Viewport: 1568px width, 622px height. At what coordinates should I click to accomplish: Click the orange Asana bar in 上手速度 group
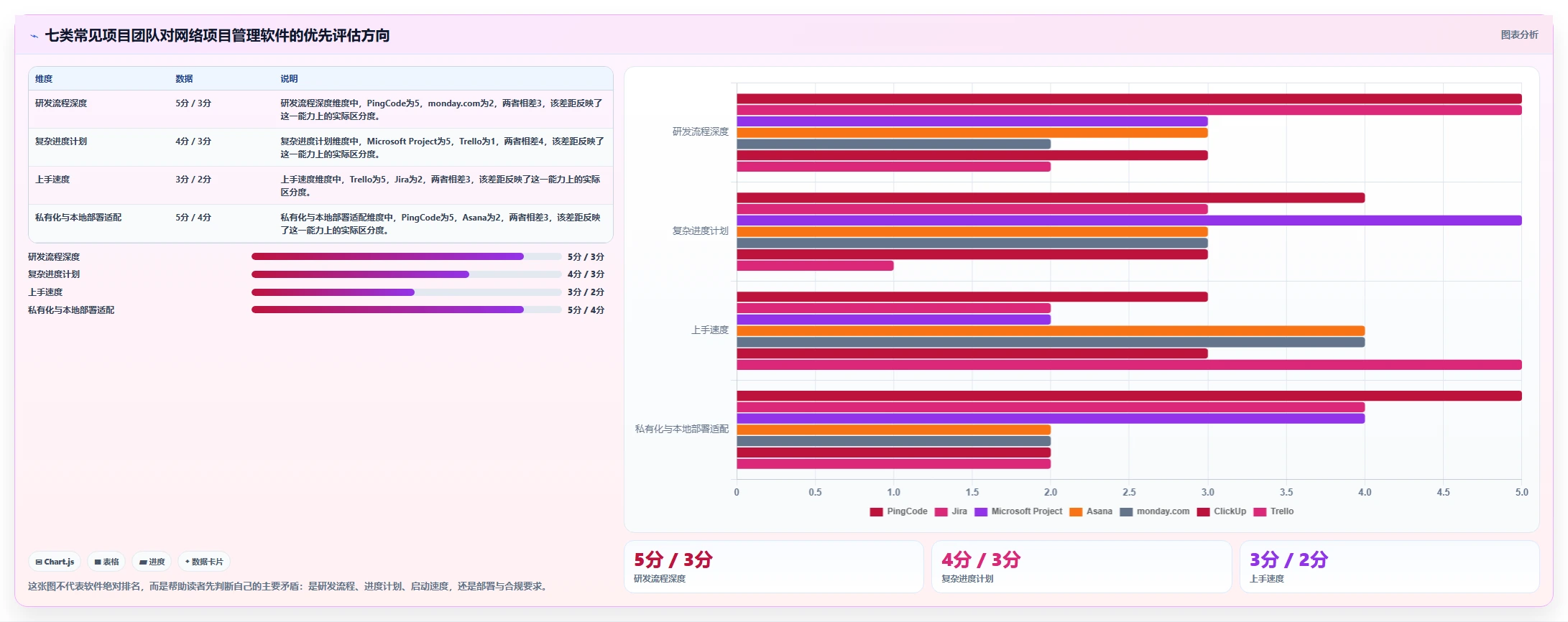tap(1051, 331)
